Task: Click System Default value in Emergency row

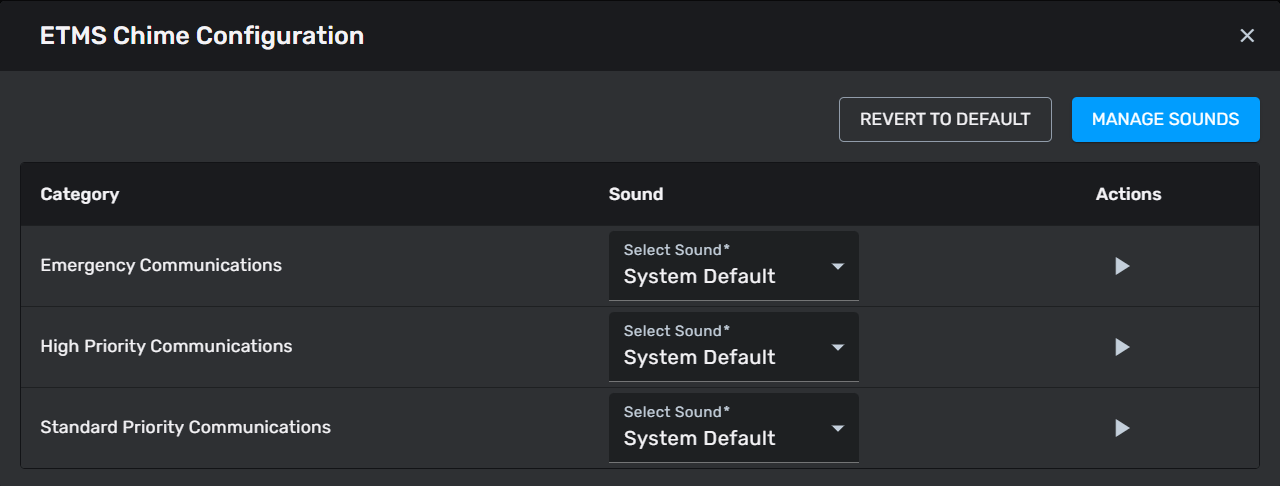Action: [699, 277]
